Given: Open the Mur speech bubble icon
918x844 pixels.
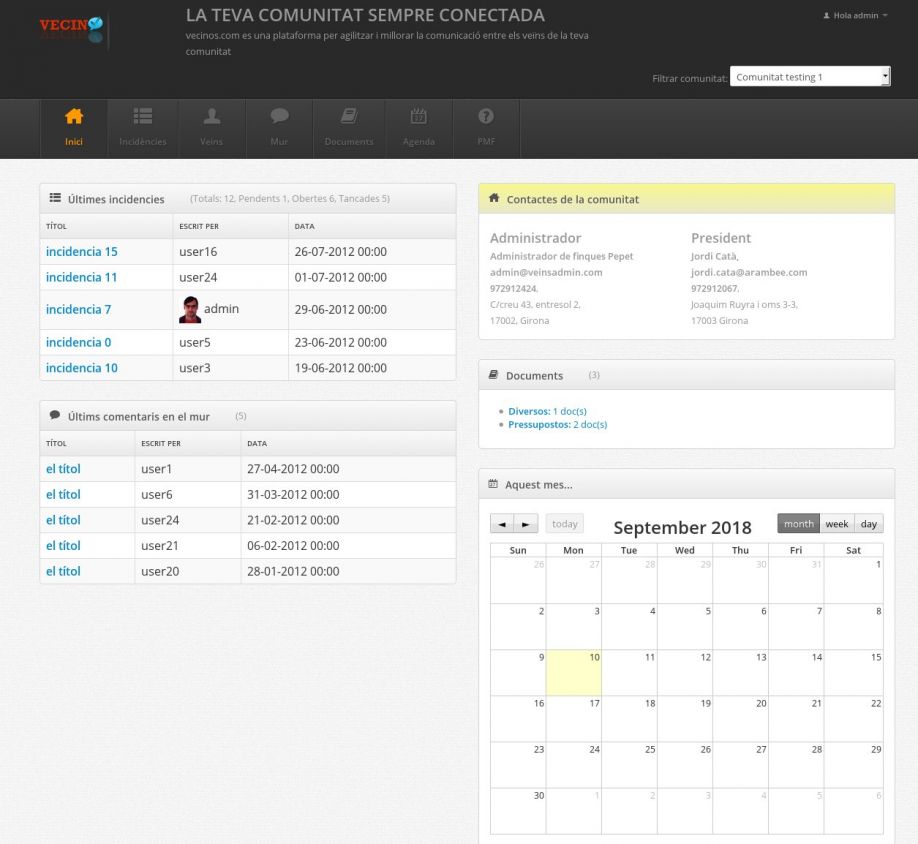Looking at the screenshot, I should coord(279,117).
